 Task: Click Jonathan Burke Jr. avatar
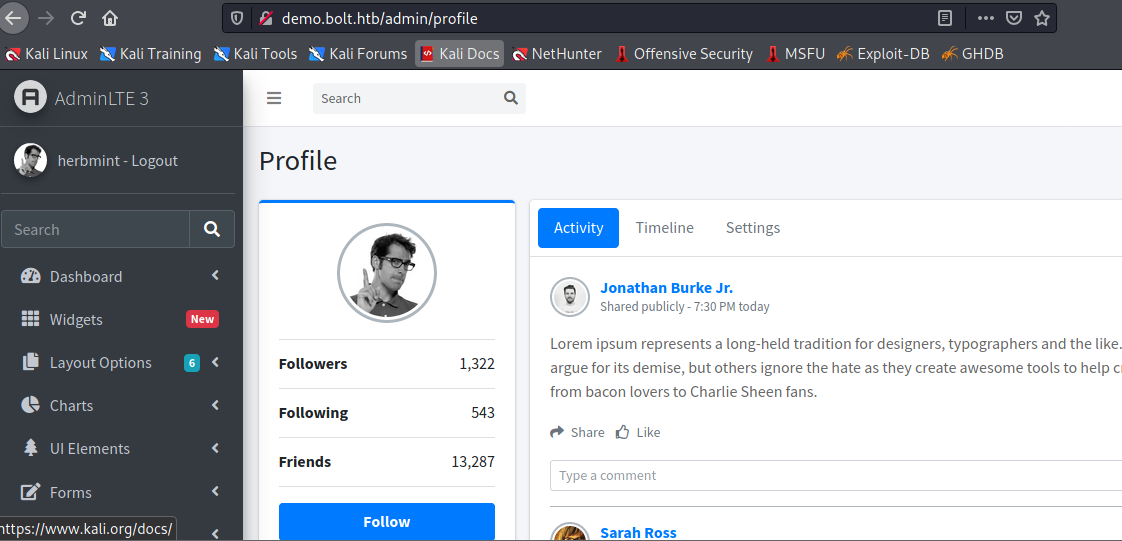(570, 296)
